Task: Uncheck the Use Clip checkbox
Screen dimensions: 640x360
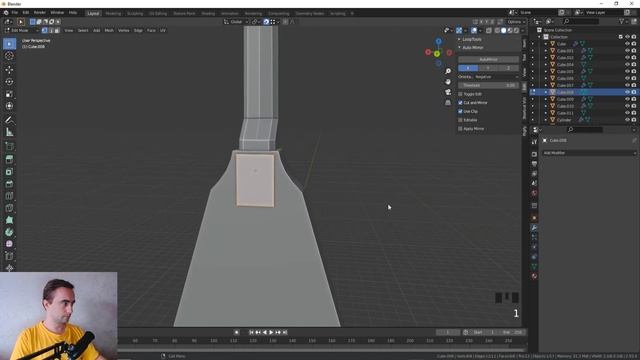Action: [460, 111]
